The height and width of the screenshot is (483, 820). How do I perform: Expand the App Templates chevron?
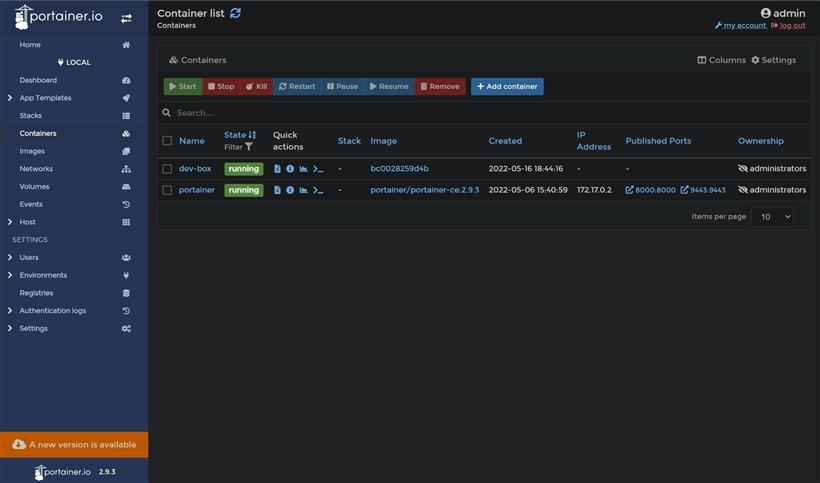click(10, 98)
